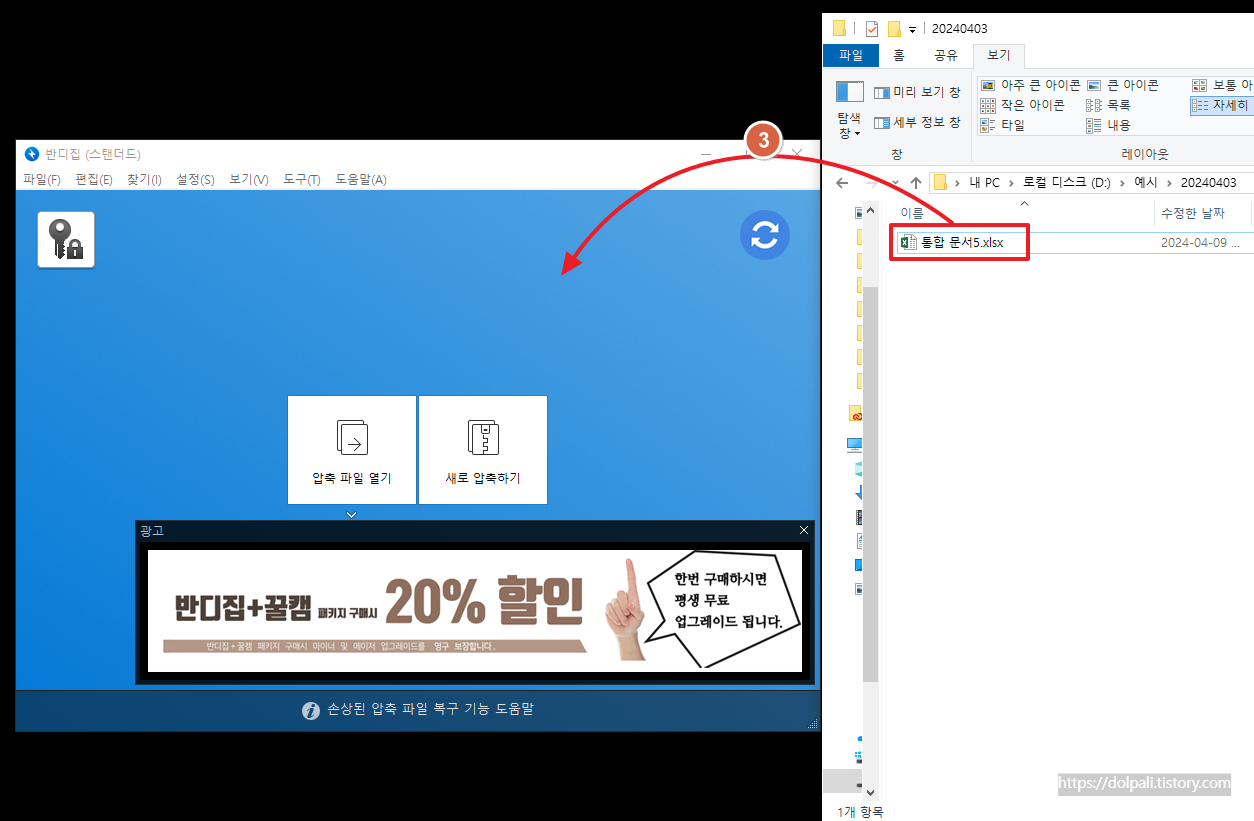1254x821 pixels.
Task: Choose 아주 큰 아이콘 layout
Action: click(1029, 86)
